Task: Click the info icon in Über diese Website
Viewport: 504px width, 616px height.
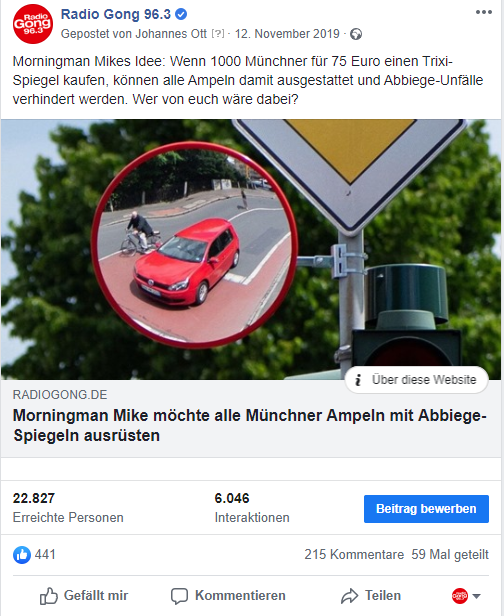Action: 358,380
